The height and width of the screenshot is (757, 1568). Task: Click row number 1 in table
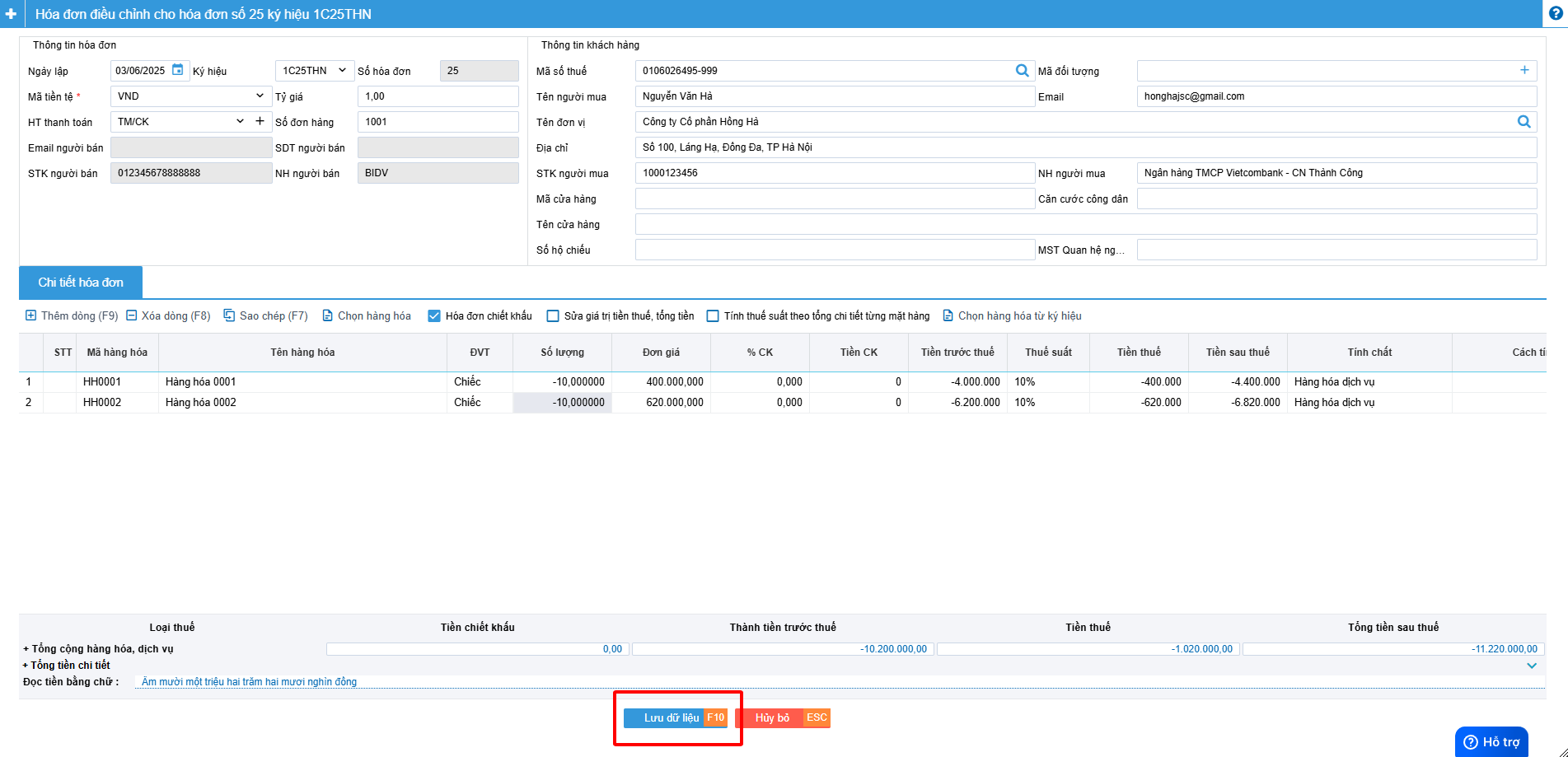click(29, 382)
